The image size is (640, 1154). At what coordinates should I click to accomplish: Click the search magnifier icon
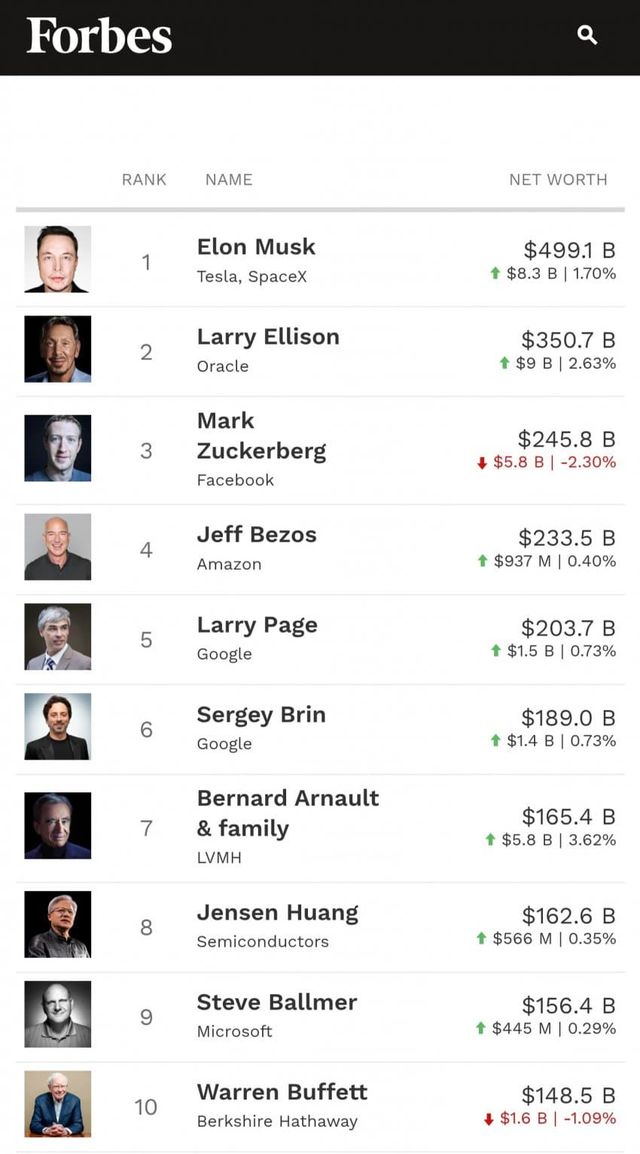tap(588, 36)
